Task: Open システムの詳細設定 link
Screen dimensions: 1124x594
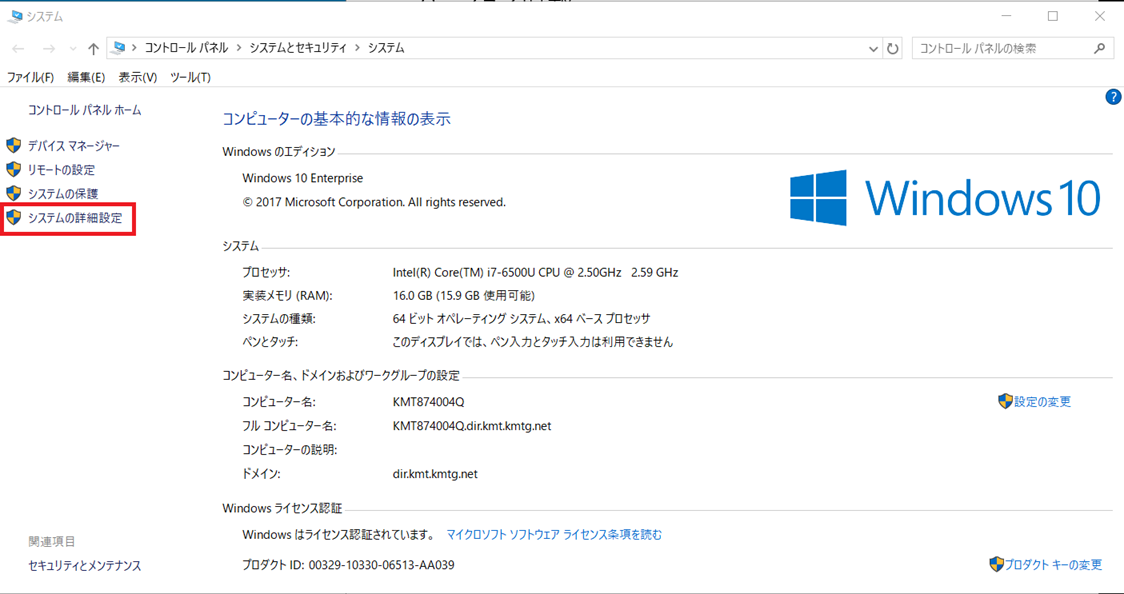Action: tap(75, 218)
